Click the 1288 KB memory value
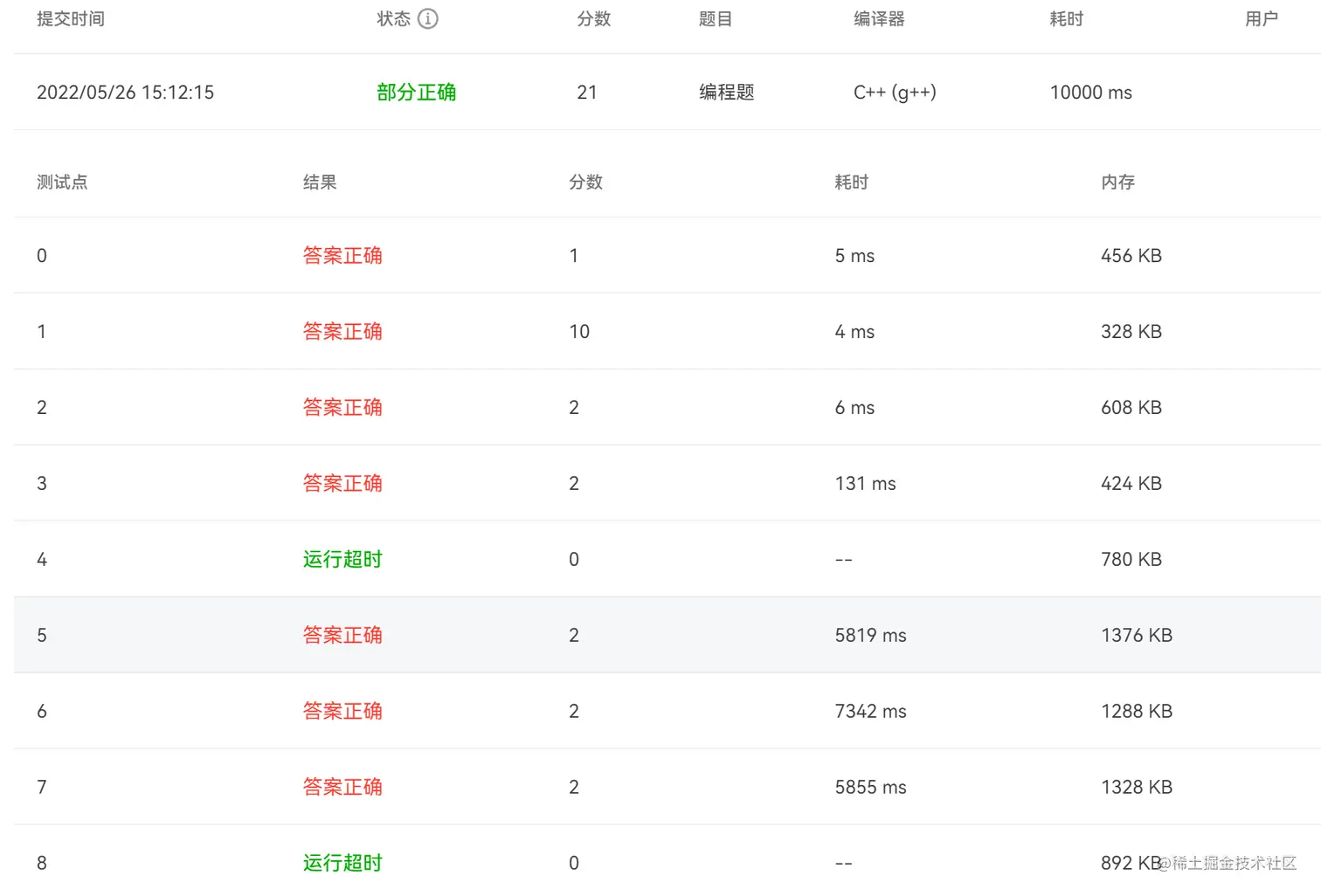This screenshot has height=896, width=1321. pyautogui.click(x=1137, y=711)
